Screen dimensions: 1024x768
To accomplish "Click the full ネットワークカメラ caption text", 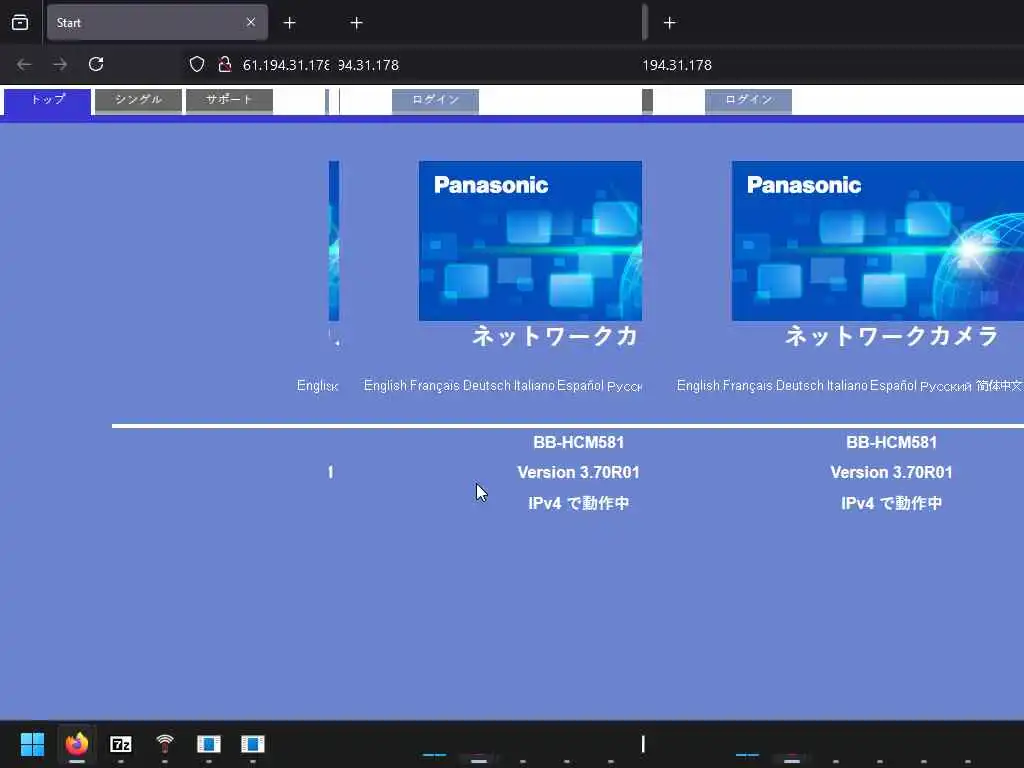I will [x=891, y=336].
